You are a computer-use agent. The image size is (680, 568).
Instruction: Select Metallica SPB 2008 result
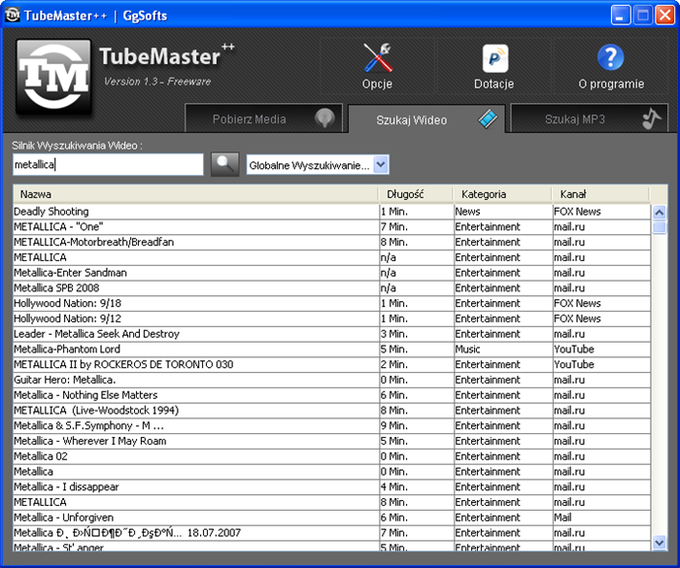pos(332,288)
